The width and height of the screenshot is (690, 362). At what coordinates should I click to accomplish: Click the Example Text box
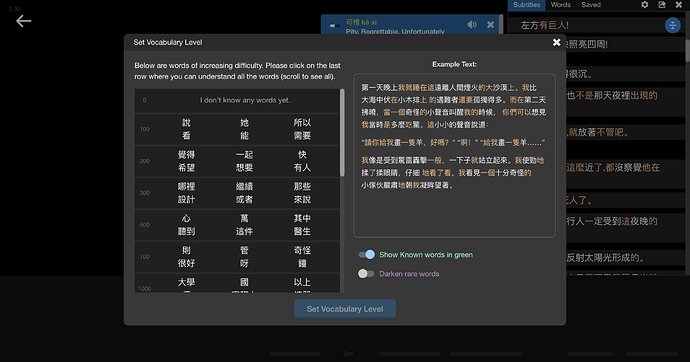[454, 155]
